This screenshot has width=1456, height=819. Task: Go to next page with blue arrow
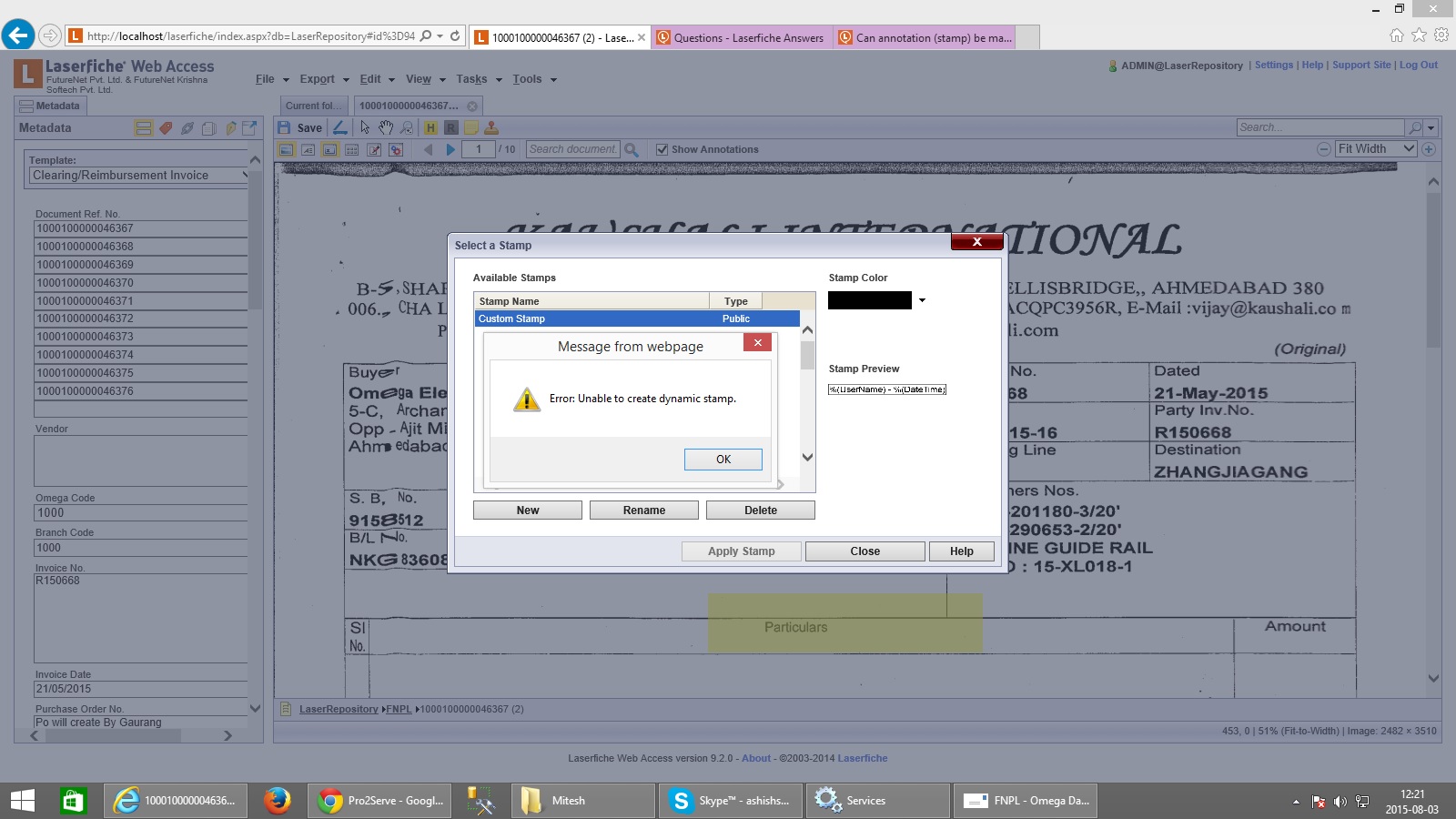450,149
